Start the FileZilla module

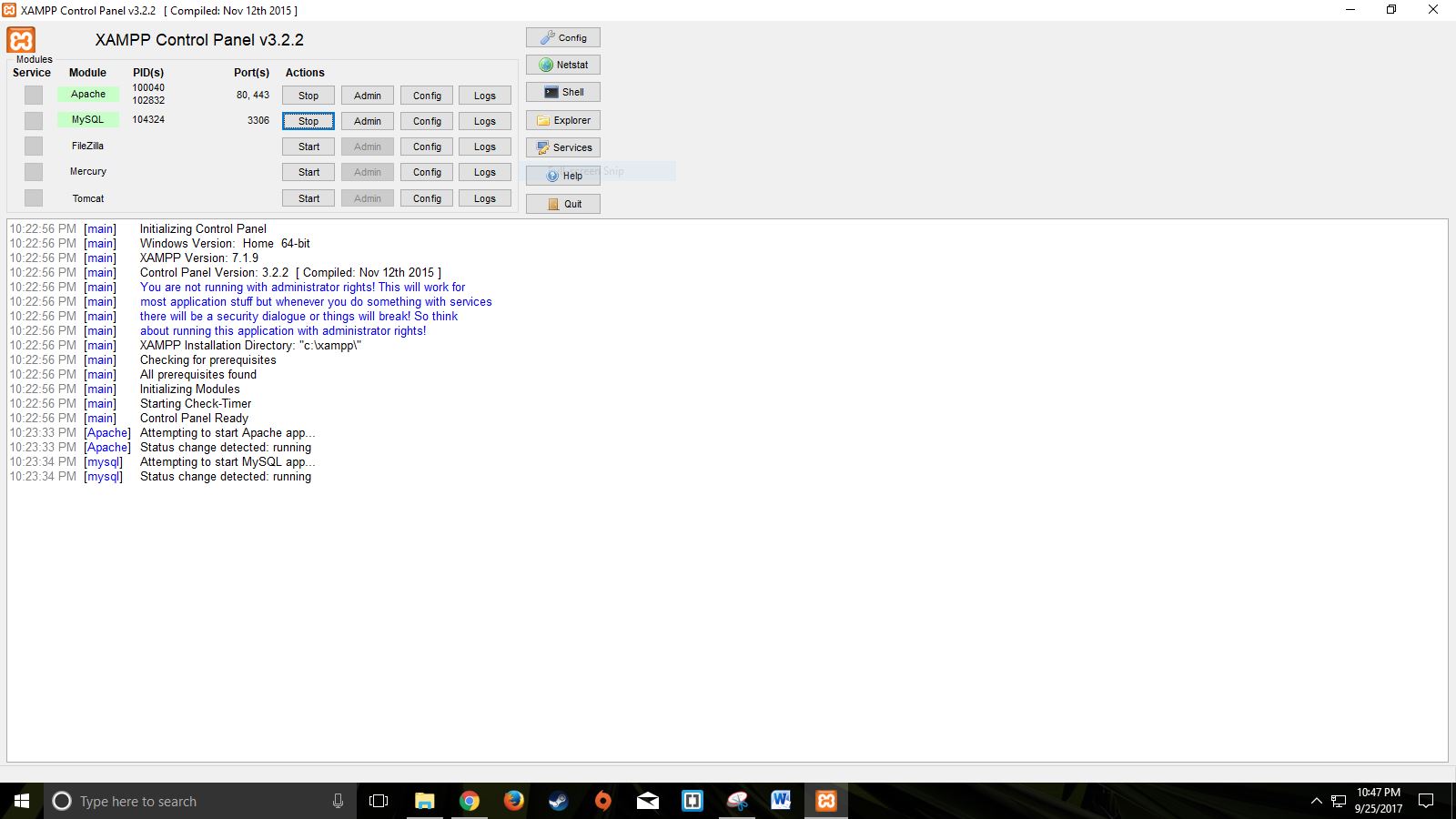[x=308, y=147]
